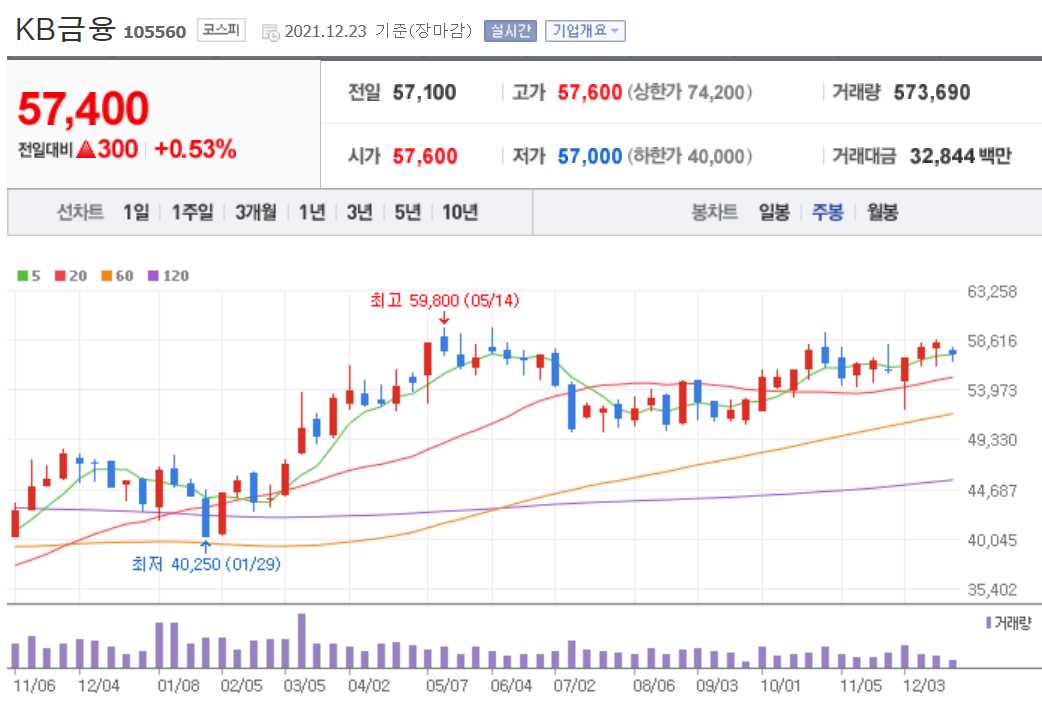The height and width of the screenshot is (705, 1042).
Task: Switch to the 일봉 candle view
Action: click(x=774, y=211)
